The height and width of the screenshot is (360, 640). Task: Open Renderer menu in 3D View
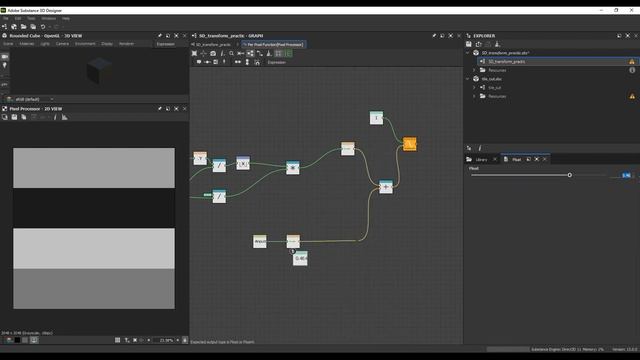(127, 44)
